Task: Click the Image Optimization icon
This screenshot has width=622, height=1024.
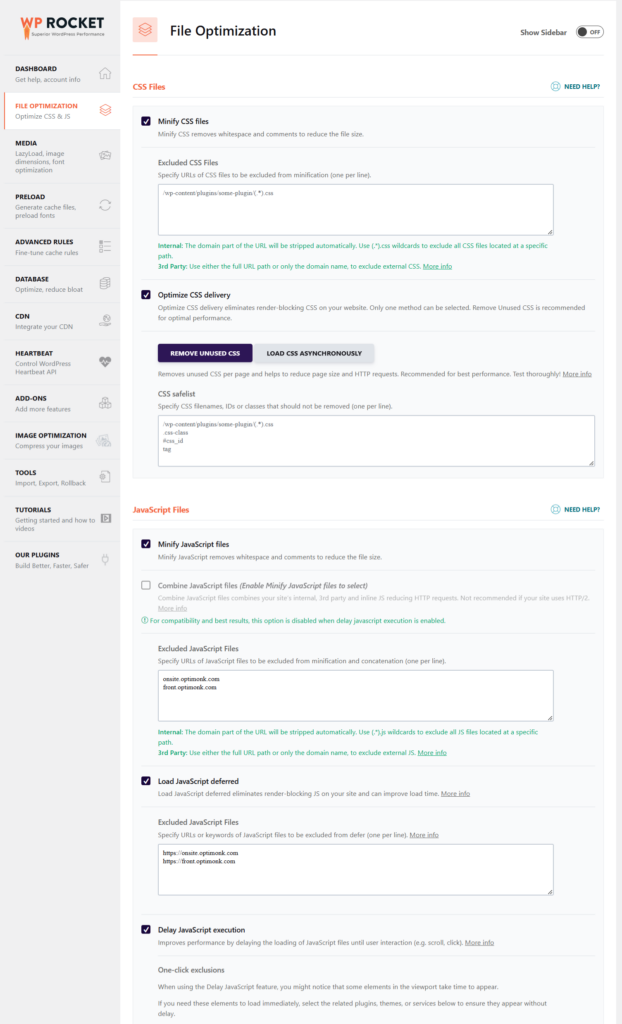Action: (x=103, y=438)
